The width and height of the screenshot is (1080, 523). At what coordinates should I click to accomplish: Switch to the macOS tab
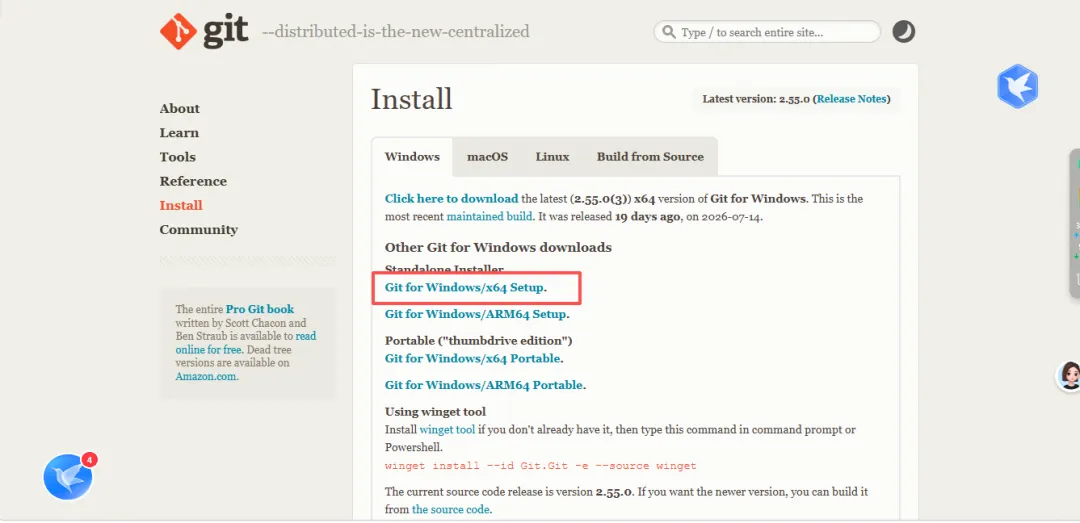coord(488,156)
